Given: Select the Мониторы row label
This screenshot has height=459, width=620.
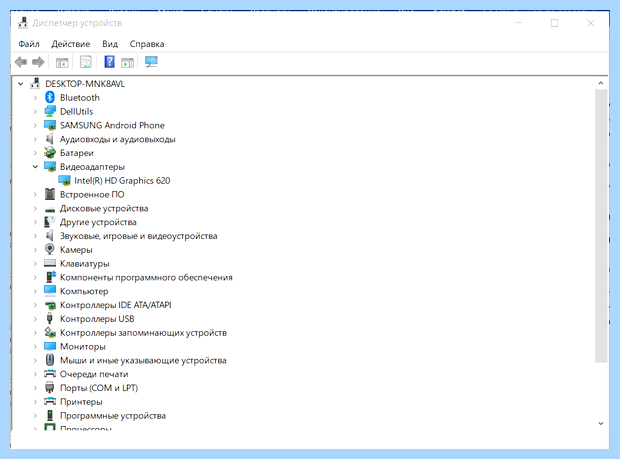Looking at the screenshot, I should click(83, 347).
